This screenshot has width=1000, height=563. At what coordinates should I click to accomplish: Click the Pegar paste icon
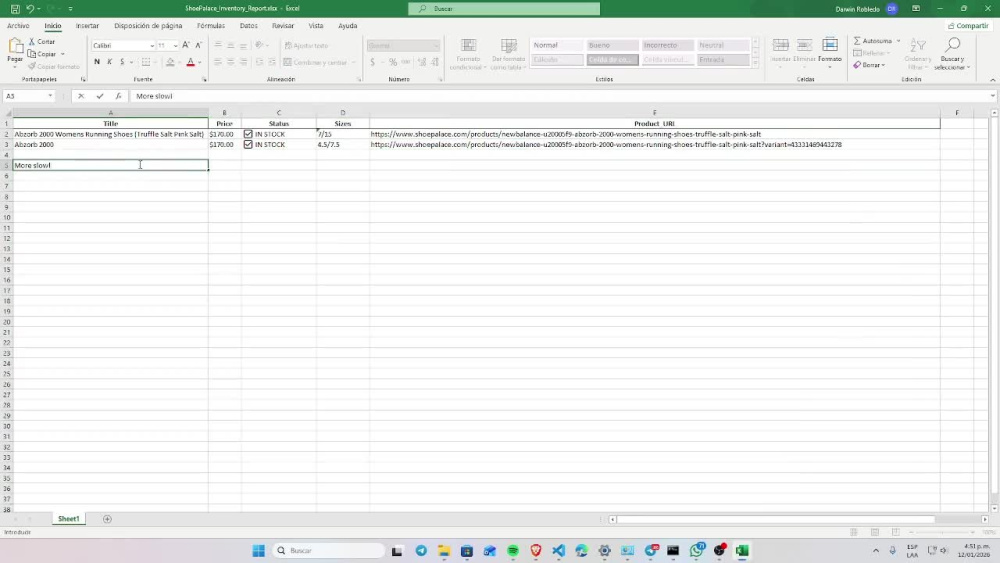point(15,47)
